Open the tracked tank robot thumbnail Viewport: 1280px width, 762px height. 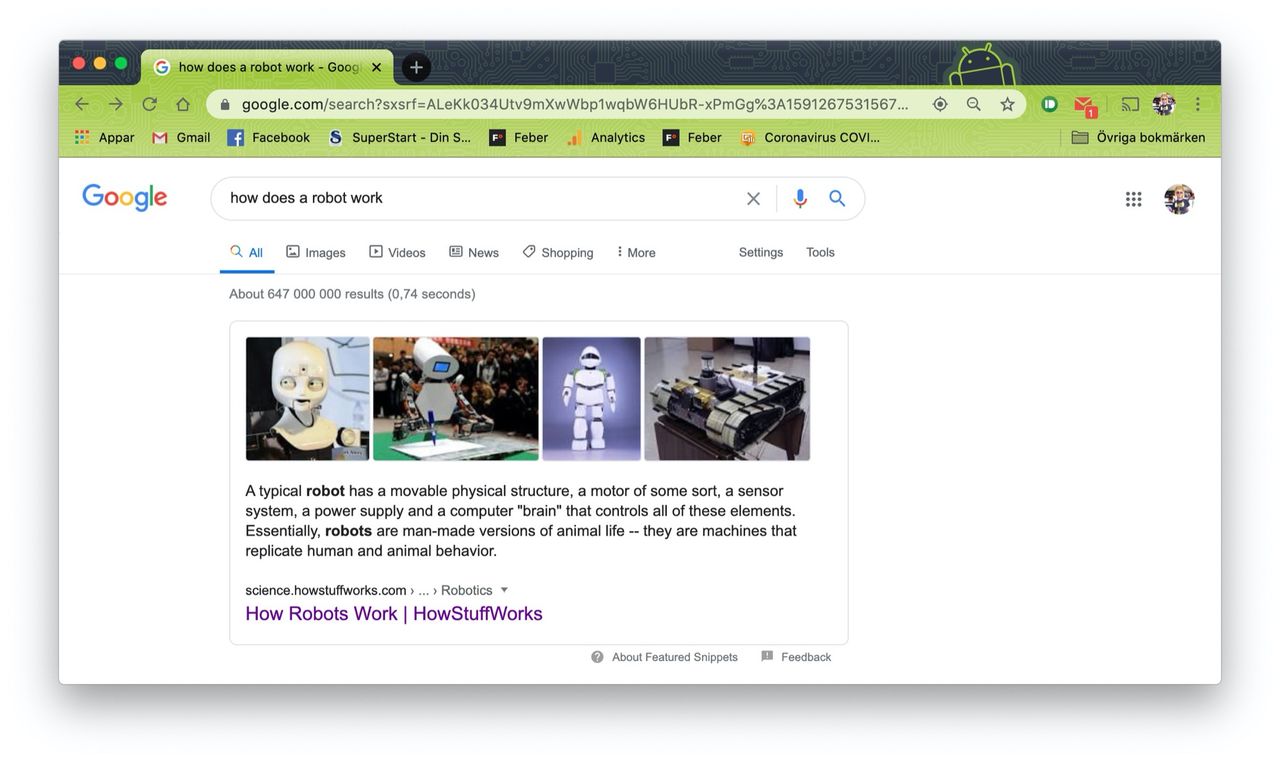tap(727, 399)
